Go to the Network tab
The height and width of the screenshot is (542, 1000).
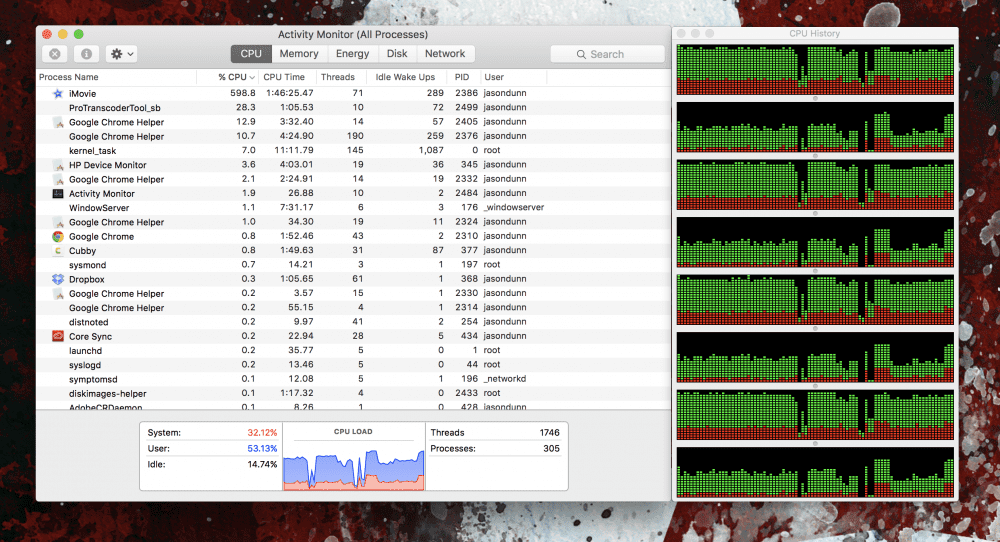445,54
